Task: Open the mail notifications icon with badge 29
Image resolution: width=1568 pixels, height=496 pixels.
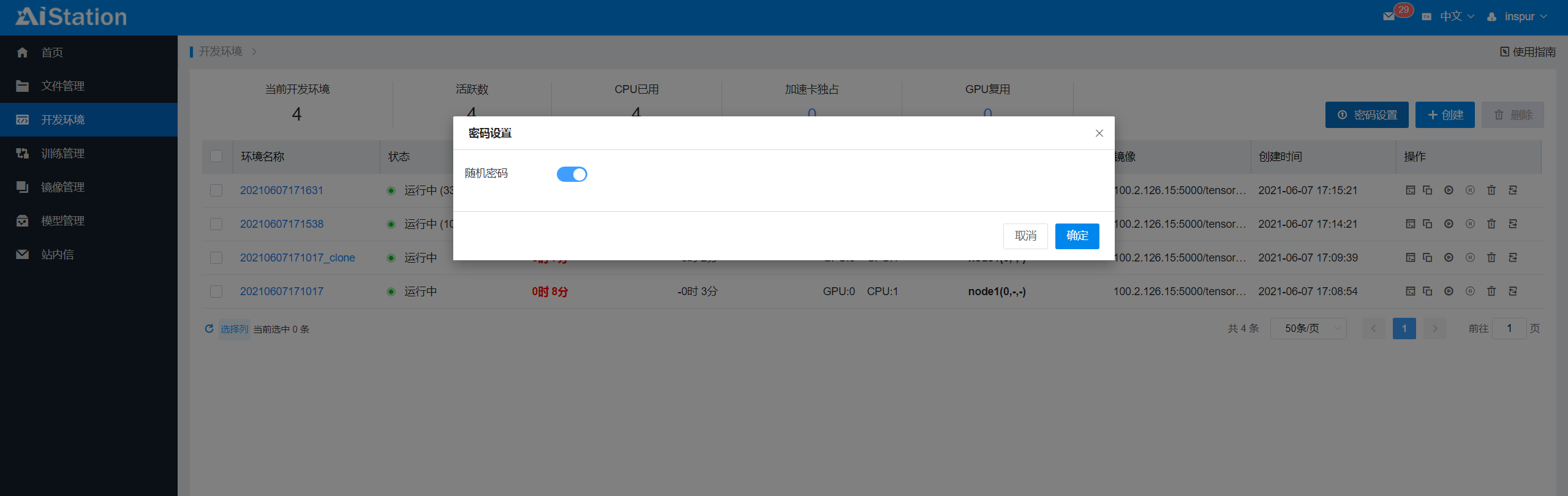Action: pos(1389,17)
